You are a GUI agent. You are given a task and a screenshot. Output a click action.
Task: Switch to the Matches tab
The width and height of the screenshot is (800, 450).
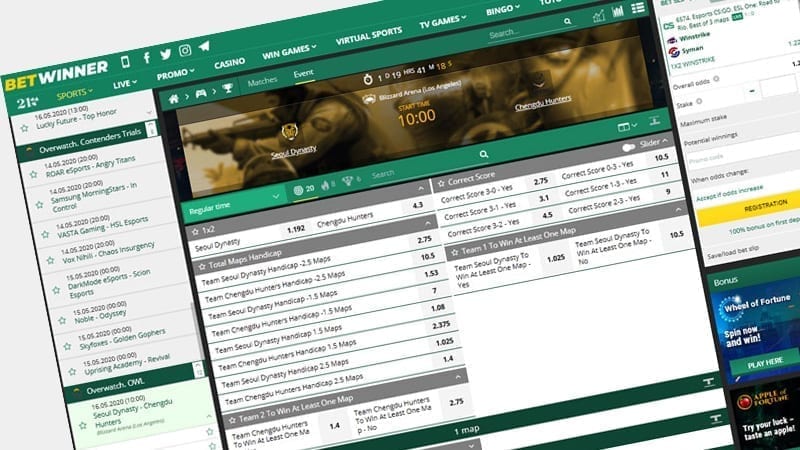(x=262, y=81)
